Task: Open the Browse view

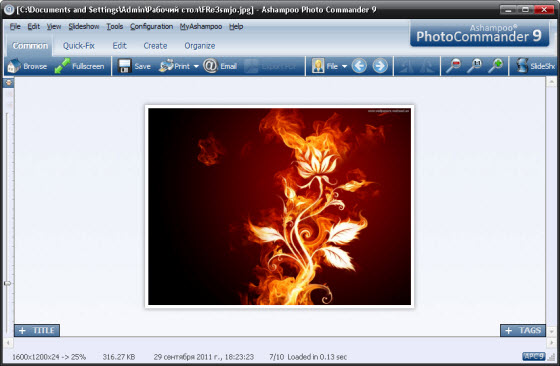Action: (28, 66)
